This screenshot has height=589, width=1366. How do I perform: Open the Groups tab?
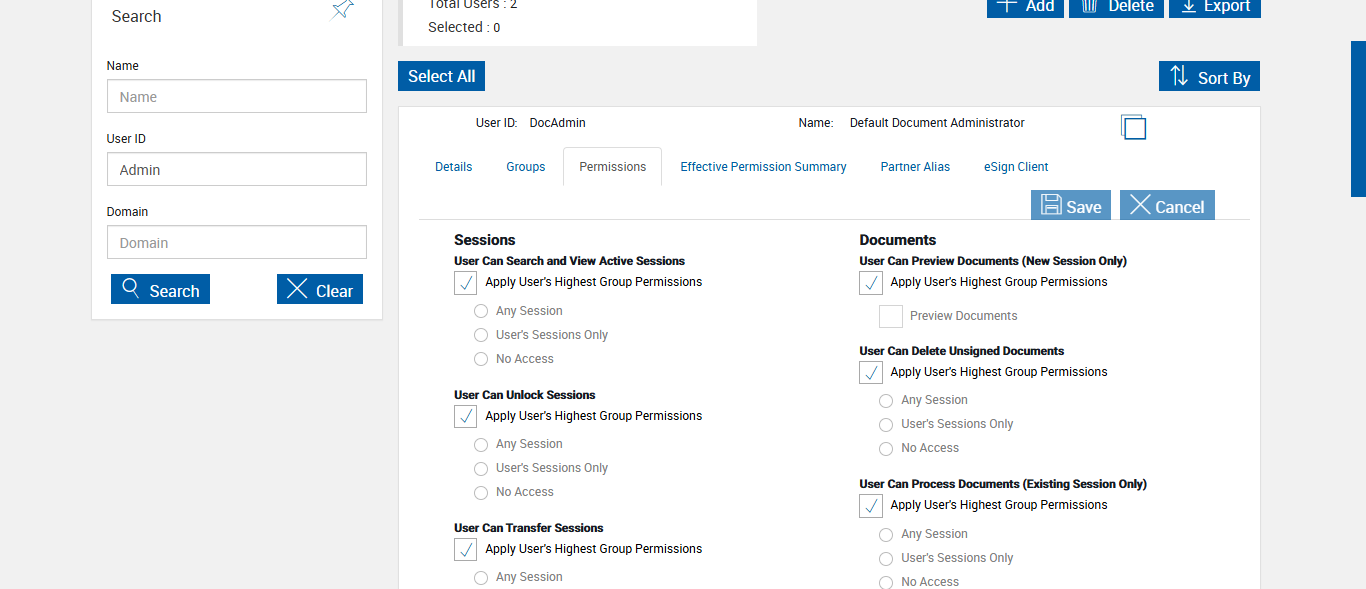coord(525,167)
